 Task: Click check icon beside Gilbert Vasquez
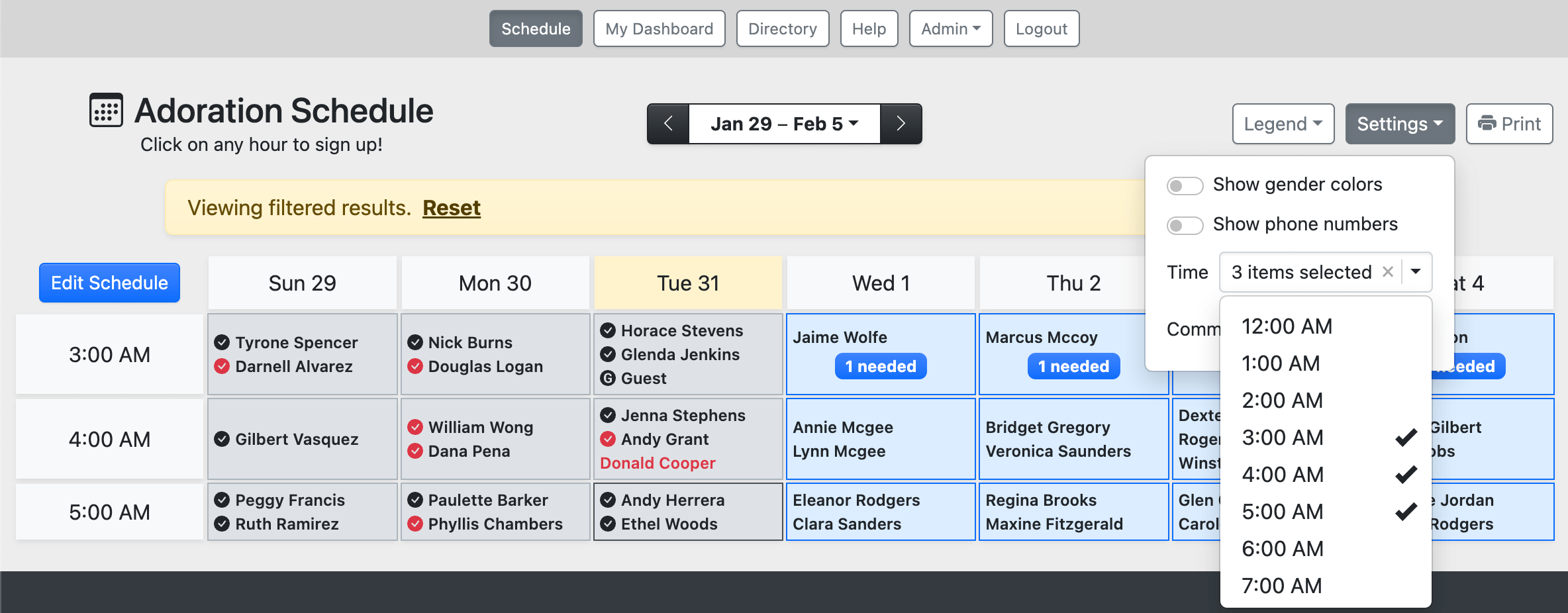(222, 439)
